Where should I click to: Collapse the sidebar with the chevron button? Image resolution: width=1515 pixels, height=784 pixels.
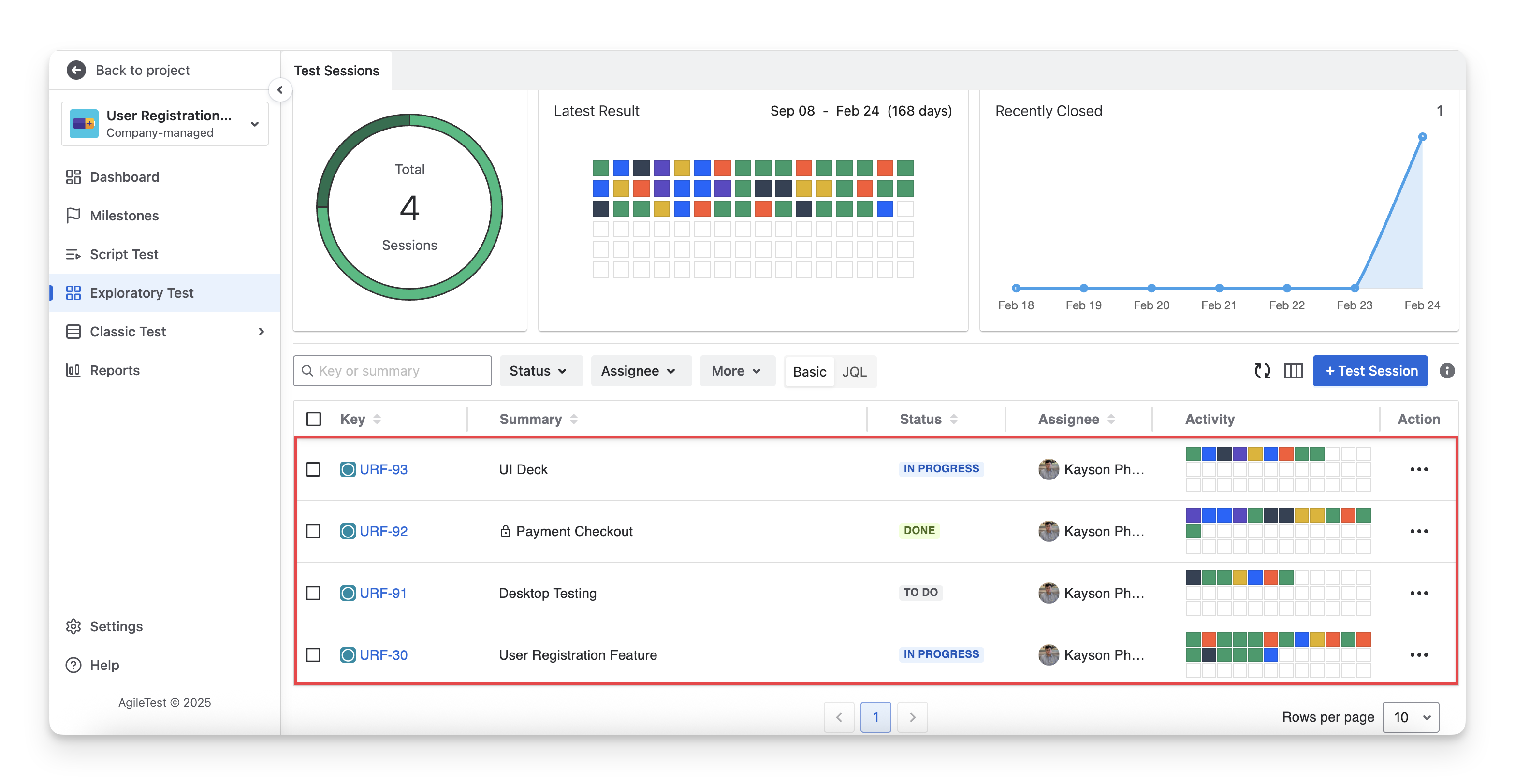click(x=280, y=90)
